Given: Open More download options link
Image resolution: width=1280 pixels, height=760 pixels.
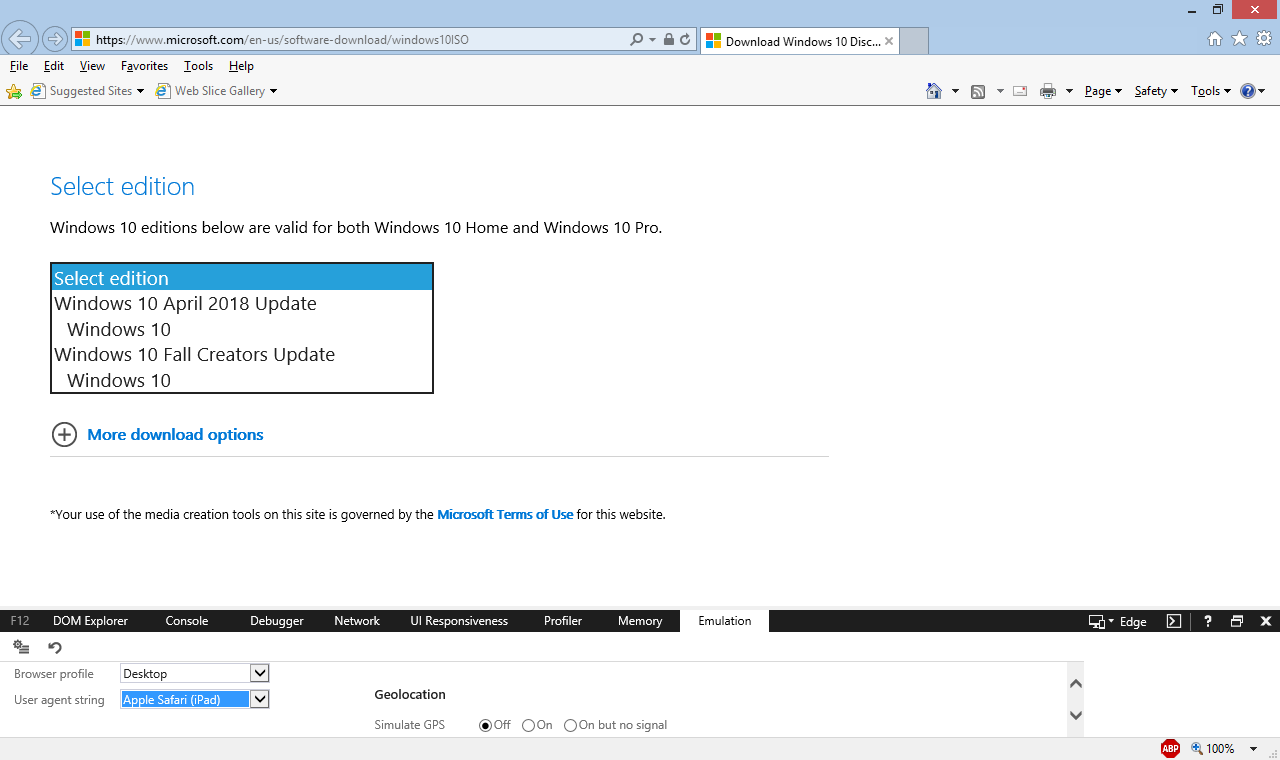Looking at the screenshot, I should (176, 435).
